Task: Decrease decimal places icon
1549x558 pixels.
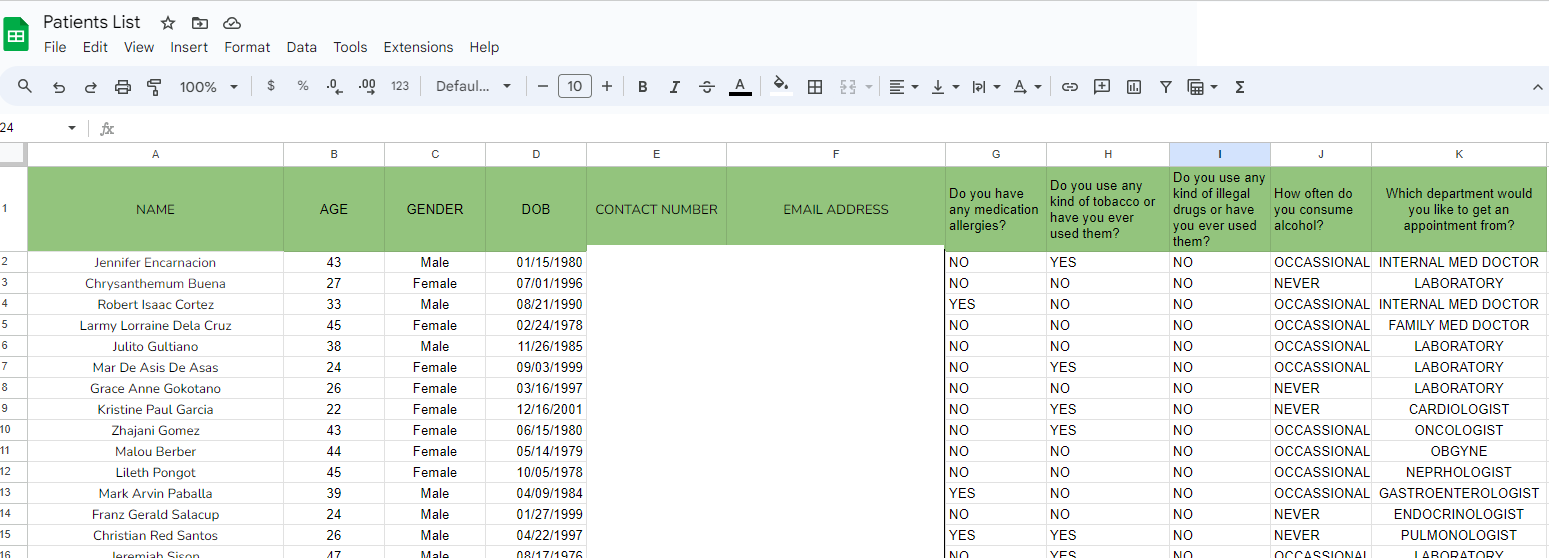Action: point(335,87)
